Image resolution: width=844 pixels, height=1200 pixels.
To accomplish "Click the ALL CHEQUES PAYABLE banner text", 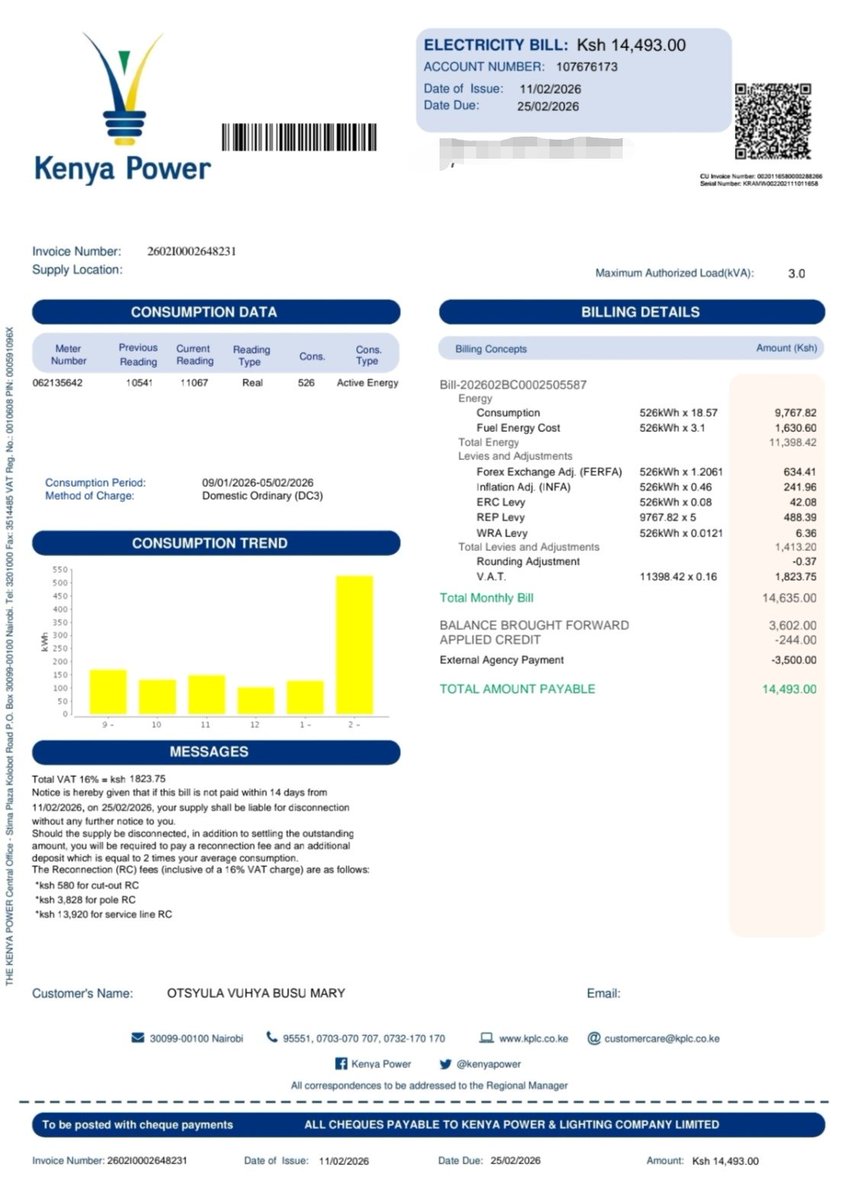I will 511,1125.
